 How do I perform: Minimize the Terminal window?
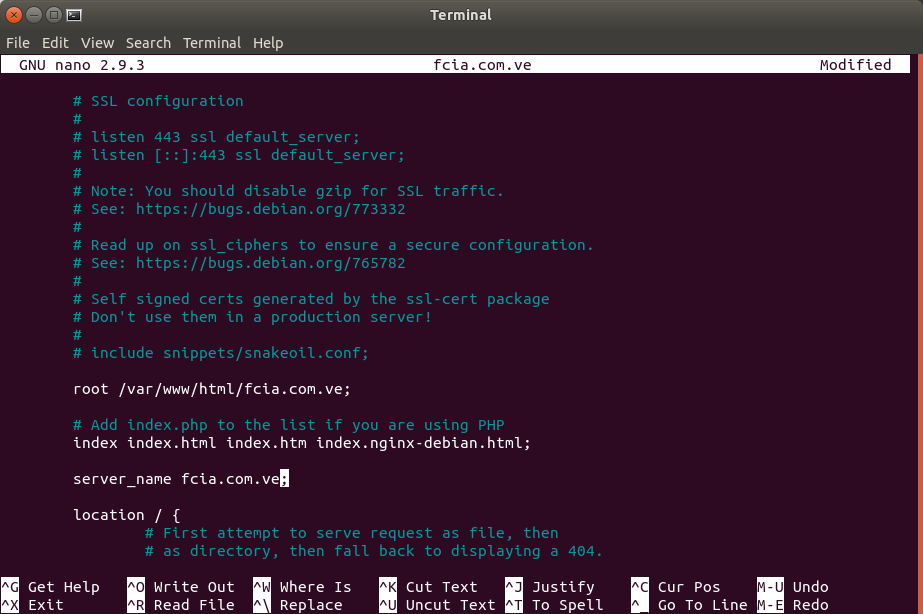tap(35, 15)
